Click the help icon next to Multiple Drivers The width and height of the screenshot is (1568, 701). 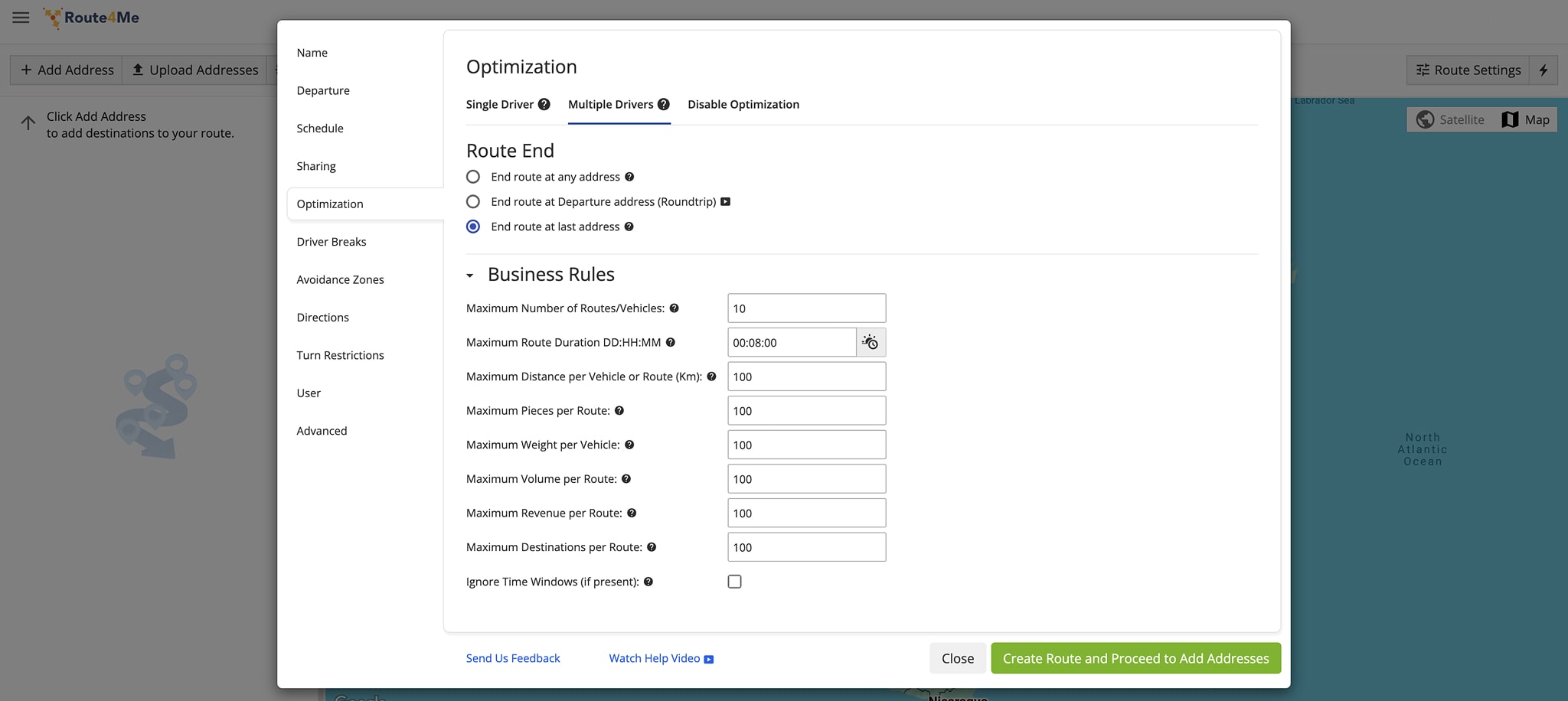click(x=664, y=104)
